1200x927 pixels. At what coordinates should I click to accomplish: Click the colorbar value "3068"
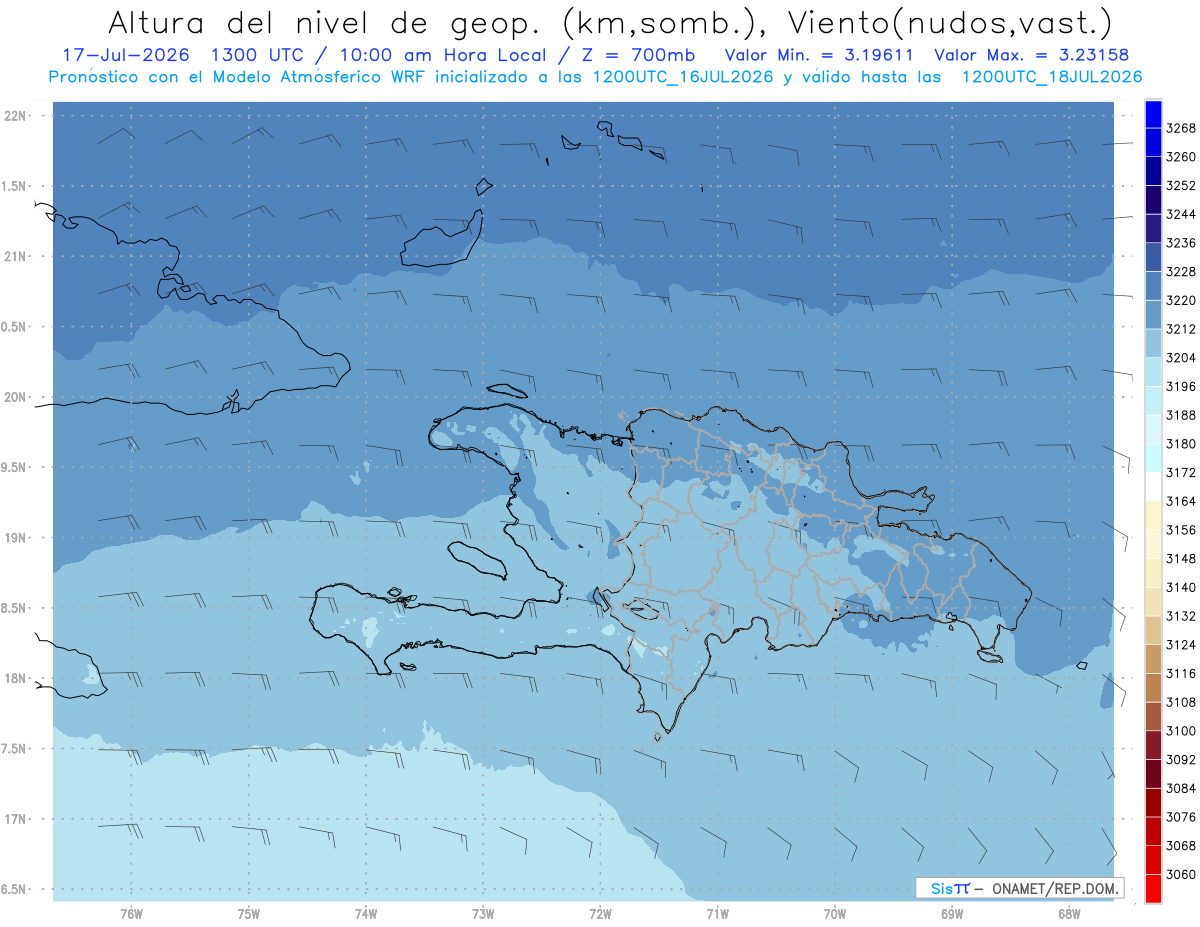1181,846
